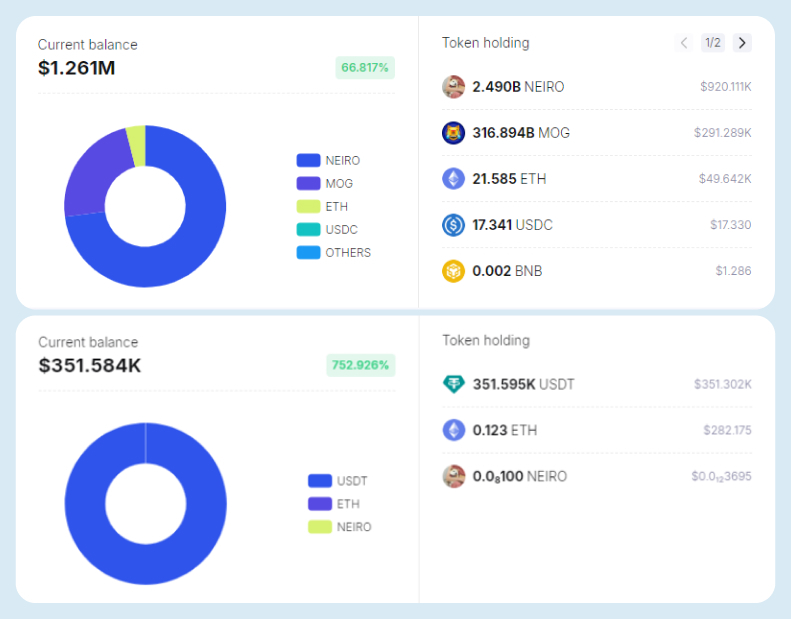
Task: Click the USDC token icon
Action: pos(453,225)
